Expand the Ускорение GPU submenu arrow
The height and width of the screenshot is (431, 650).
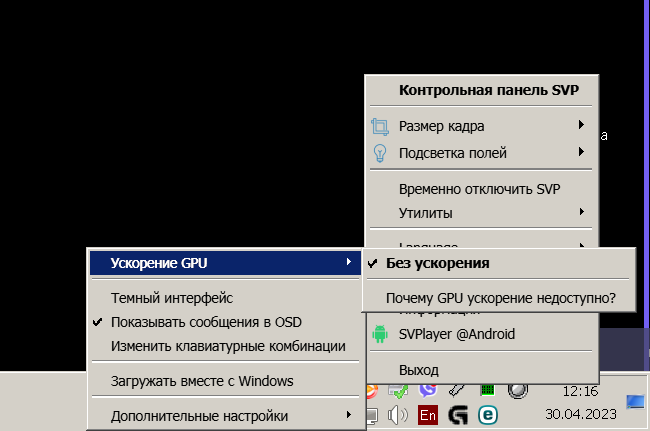pyautogui.click(x=347, y=263)
